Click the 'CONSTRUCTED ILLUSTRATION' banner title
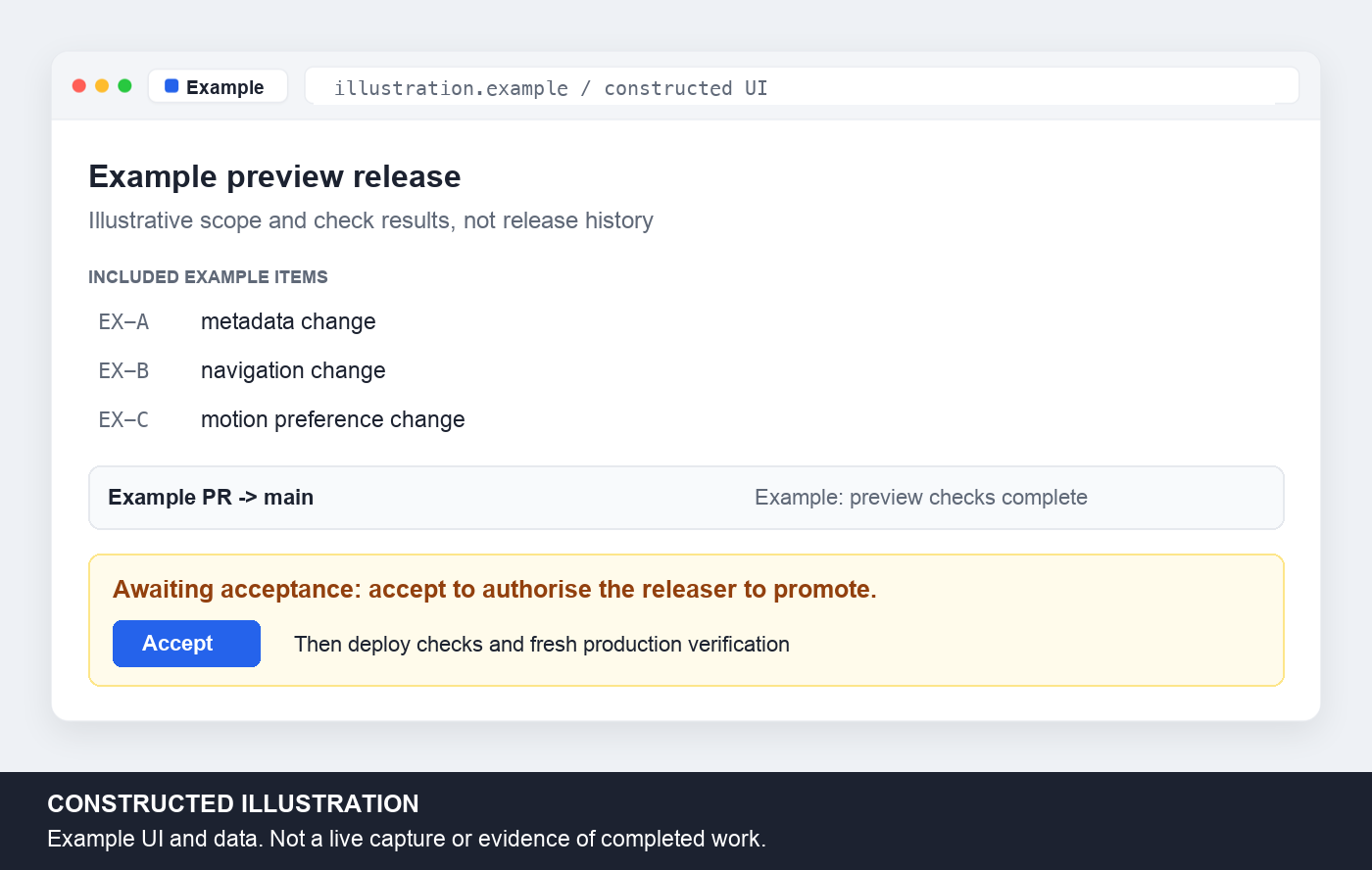The width and height of the screenshot is (1372, 870). [233, 803]
